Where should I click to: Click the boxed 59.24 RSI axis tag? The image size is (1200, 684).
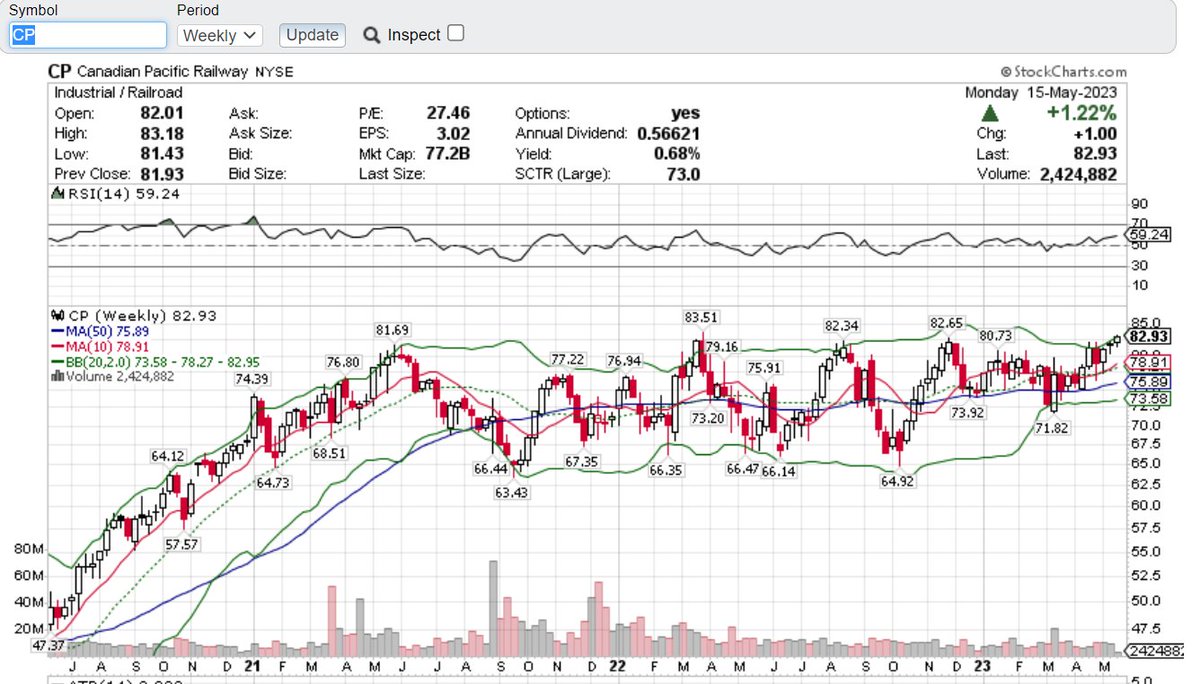pyautogui.click(x=1146, y=235)
